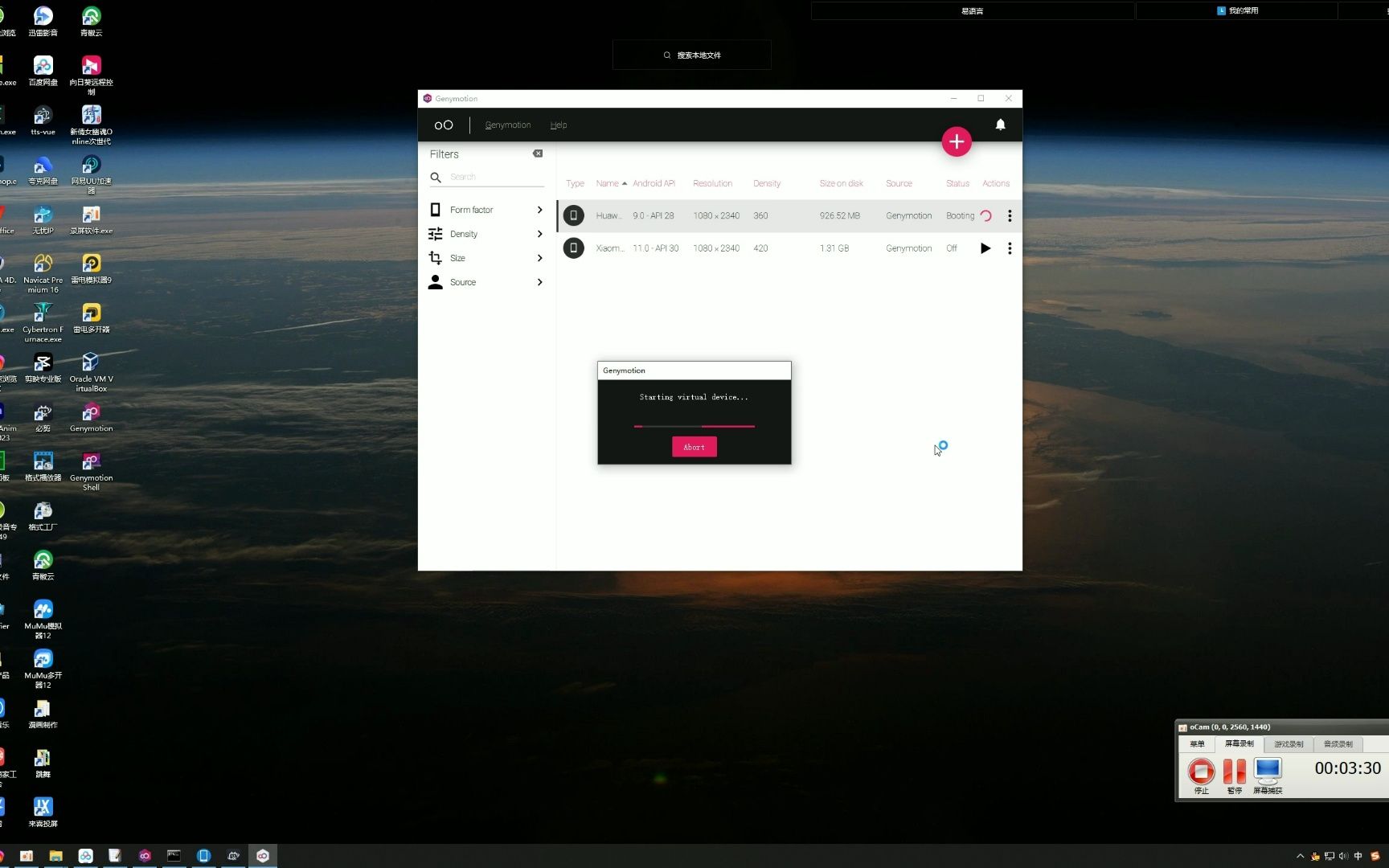Image resolution: width=1389 pixels, height=868 pixels.
Task: Click the Genymotion logo in header
Action: point(444,125)
